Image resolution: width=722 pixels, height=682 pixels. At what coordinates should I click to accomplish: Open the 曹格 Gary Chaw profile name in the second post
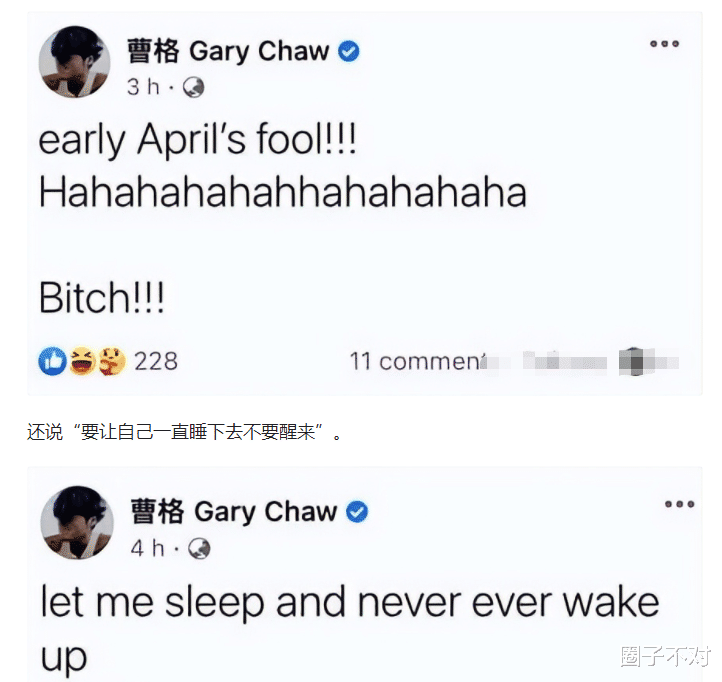pyautogui.click(x=234, y=511)
